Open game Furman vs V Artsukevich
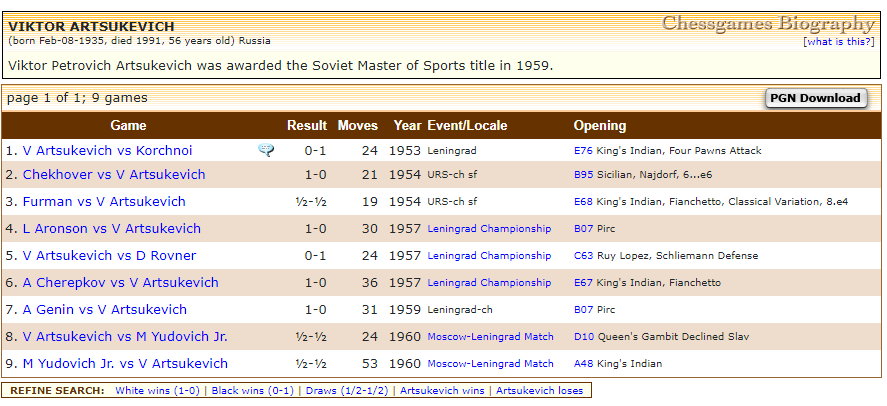Image resolution: width=887 pixels, height=406 pixels. click(x=104, y=201)
